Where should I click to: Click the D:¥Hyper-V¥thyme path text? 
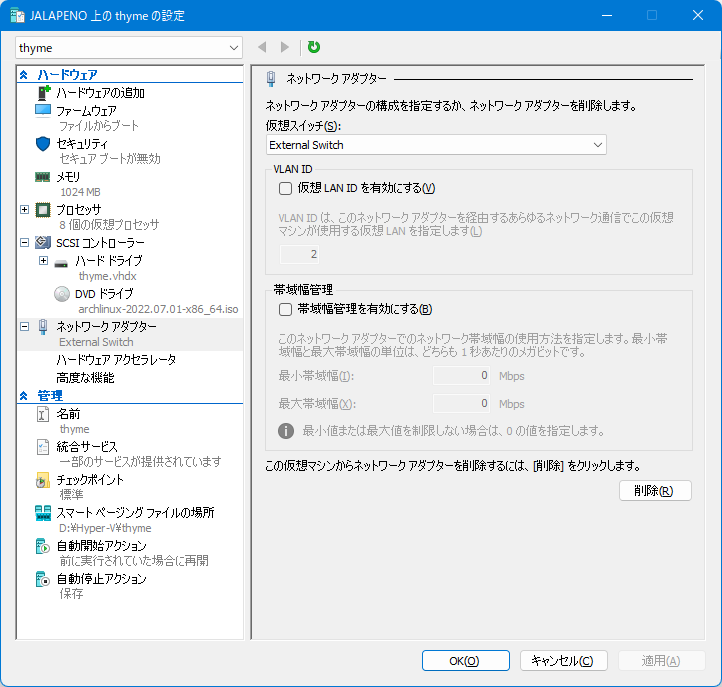click(105, 528)
